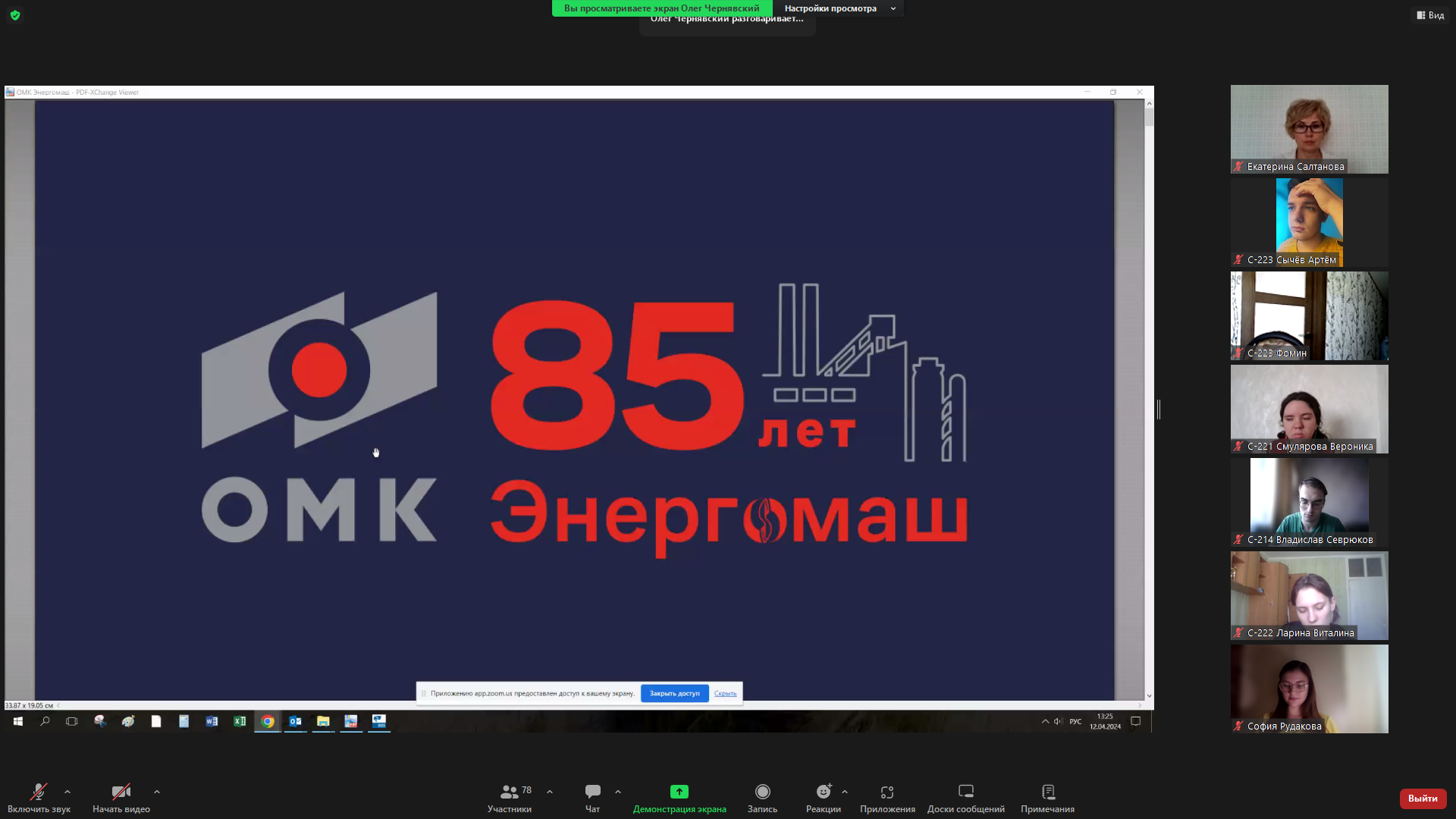Click the volume icon in shared system tray

(1057, 721)
